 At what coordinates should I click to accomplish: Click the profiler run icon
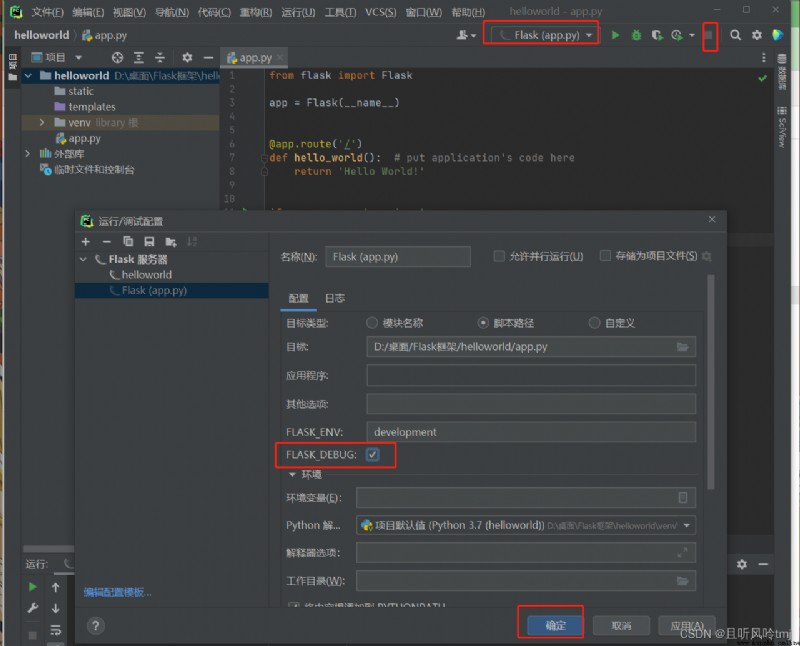(x=677, y=35)
